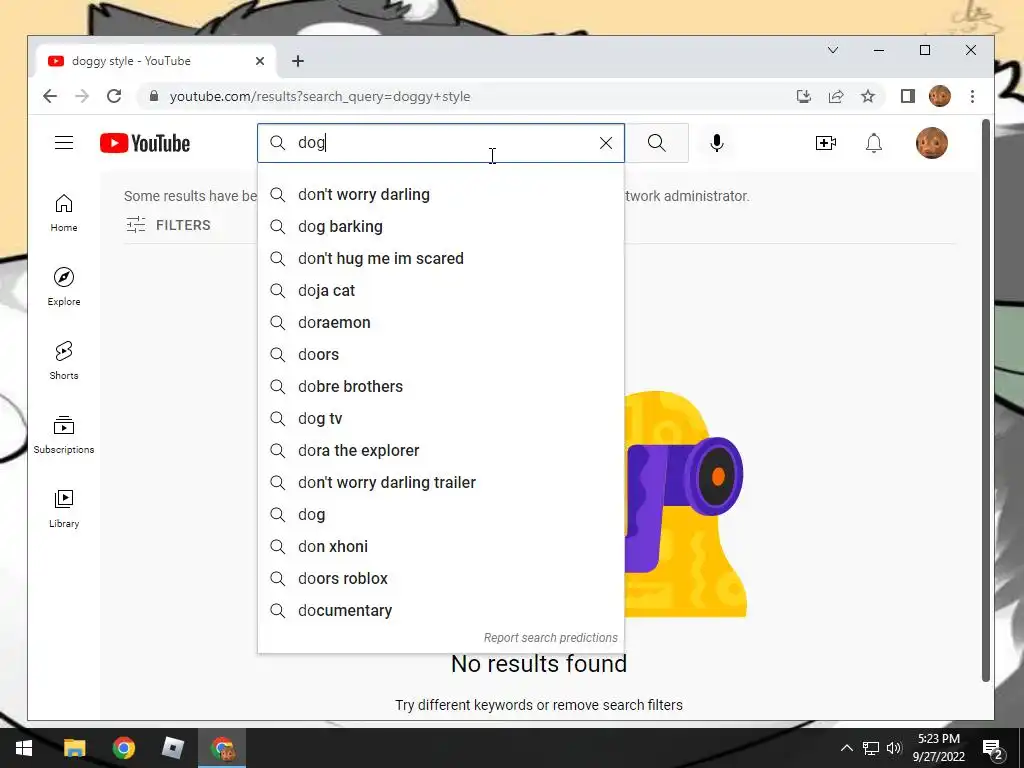The image size is (1024, 768).
Task: Start voice search with the microphone icon
Action: click(717, 143)
